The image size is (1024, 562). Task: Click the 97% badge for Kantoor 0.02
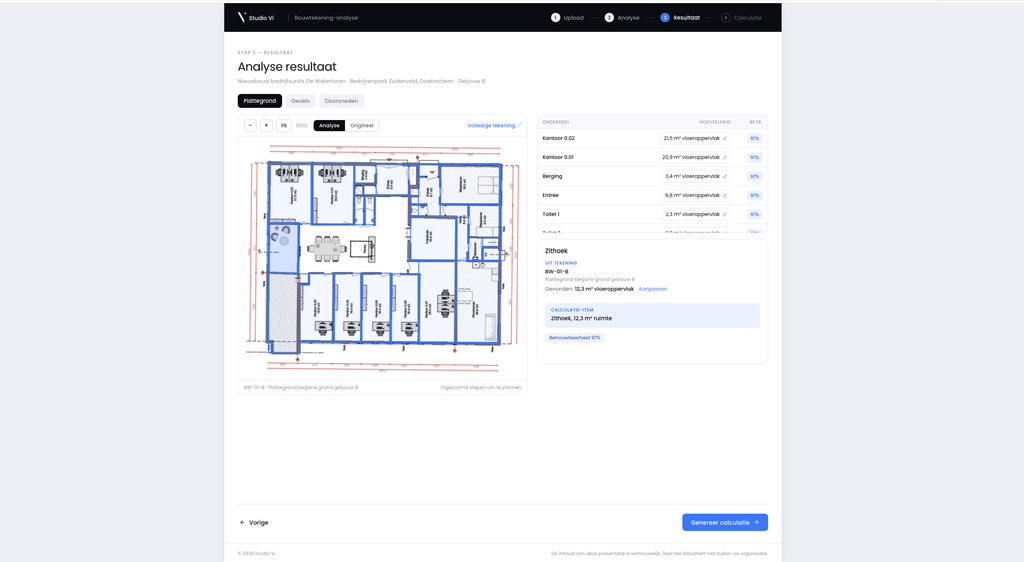[x=754, y=138]
